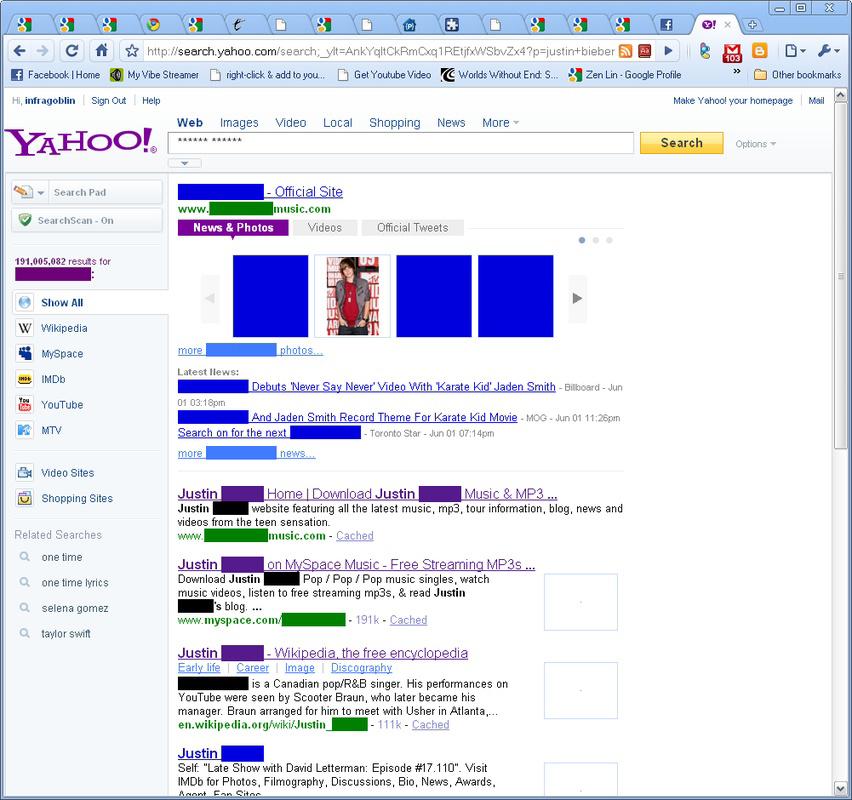Click the 'taylor swift' related search
852x800 pixels.
[x=66, y=634]
